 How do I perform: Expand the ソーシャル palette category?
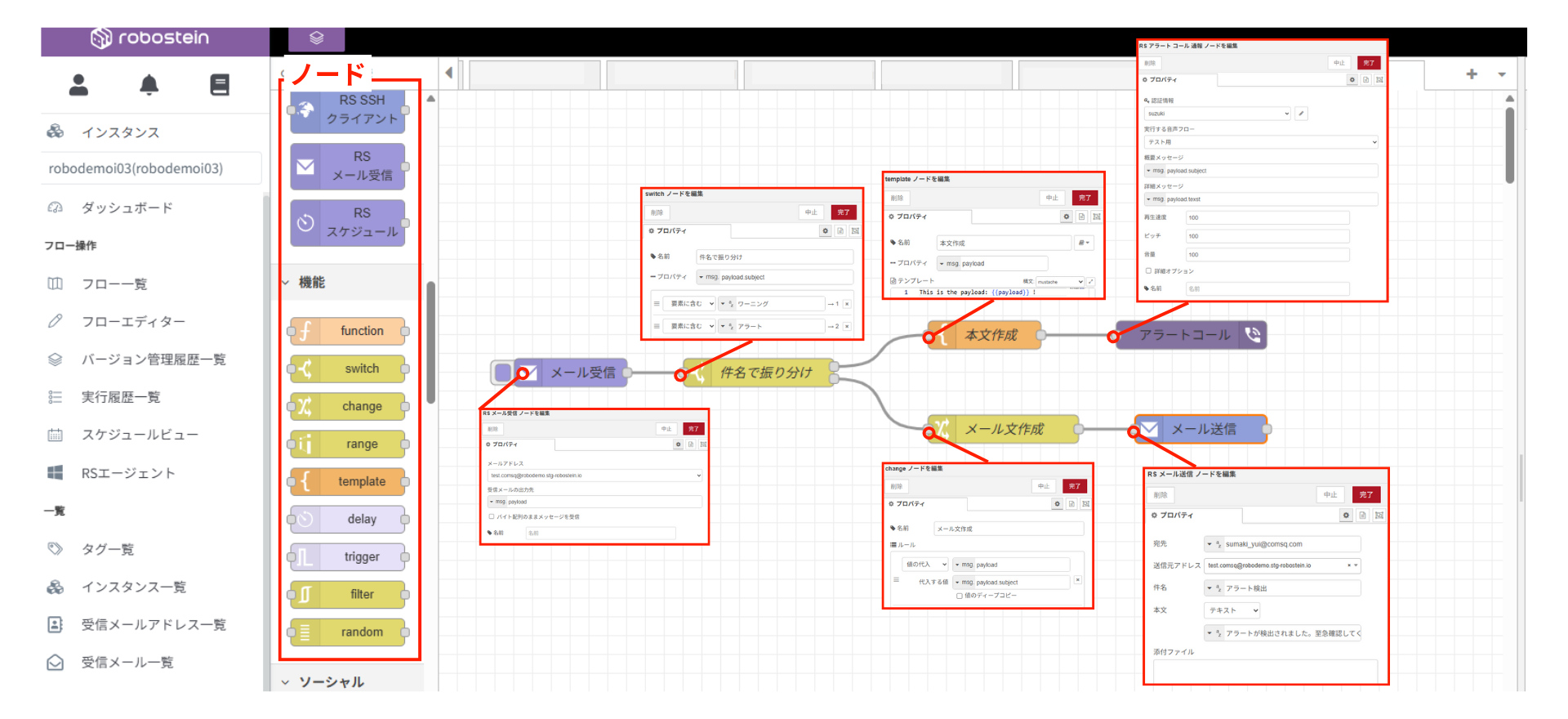click(x=287, y=682)
